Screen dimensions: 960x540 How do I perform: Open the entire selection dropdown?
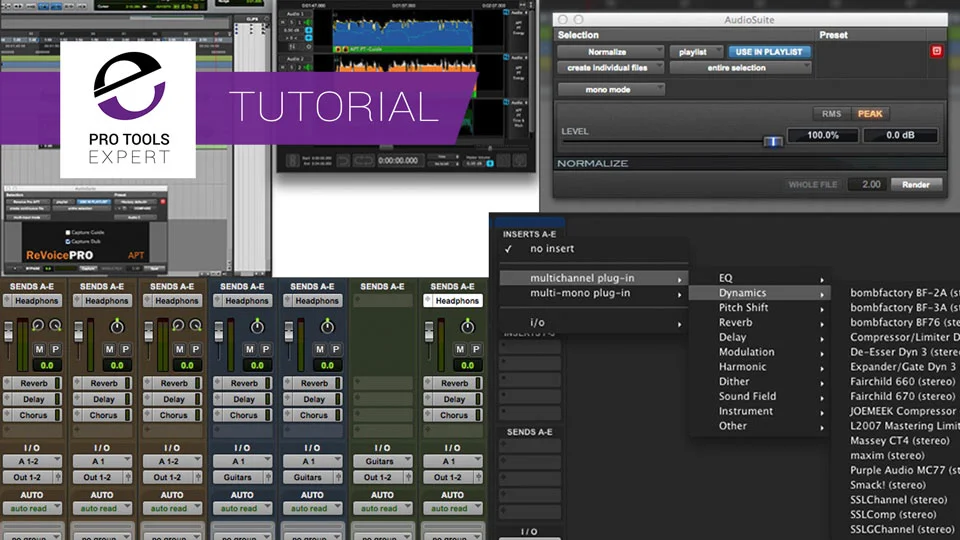tap(740, 68)
